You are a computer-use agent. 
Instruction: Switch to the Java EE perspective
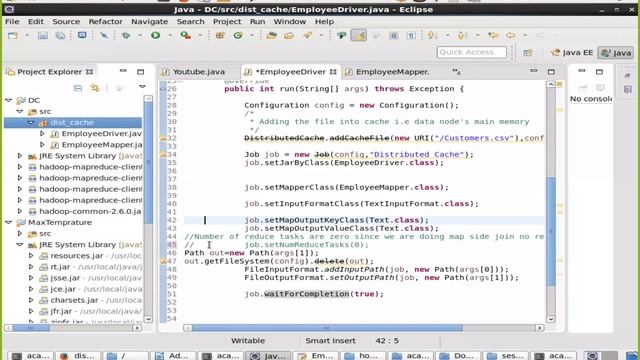572,53
